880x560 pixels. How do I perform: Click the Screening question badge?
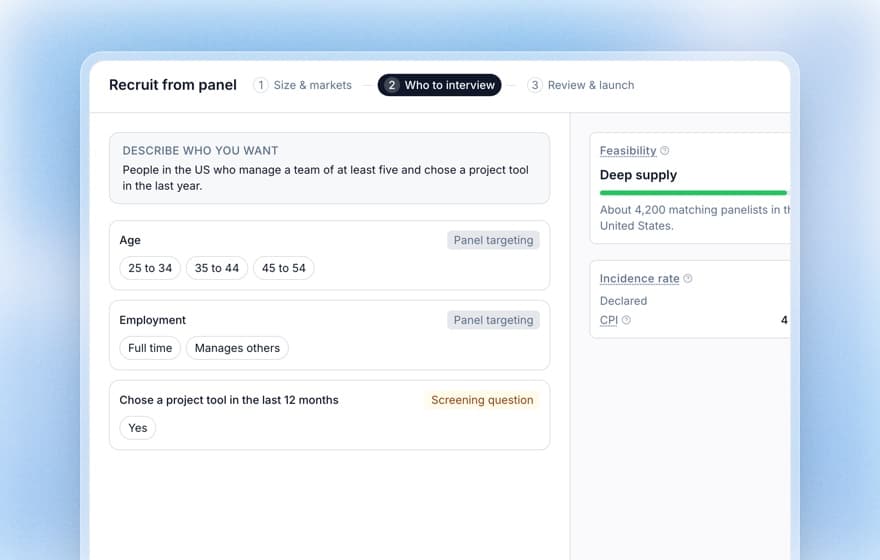pyautogui.click(x=482, y=400)
